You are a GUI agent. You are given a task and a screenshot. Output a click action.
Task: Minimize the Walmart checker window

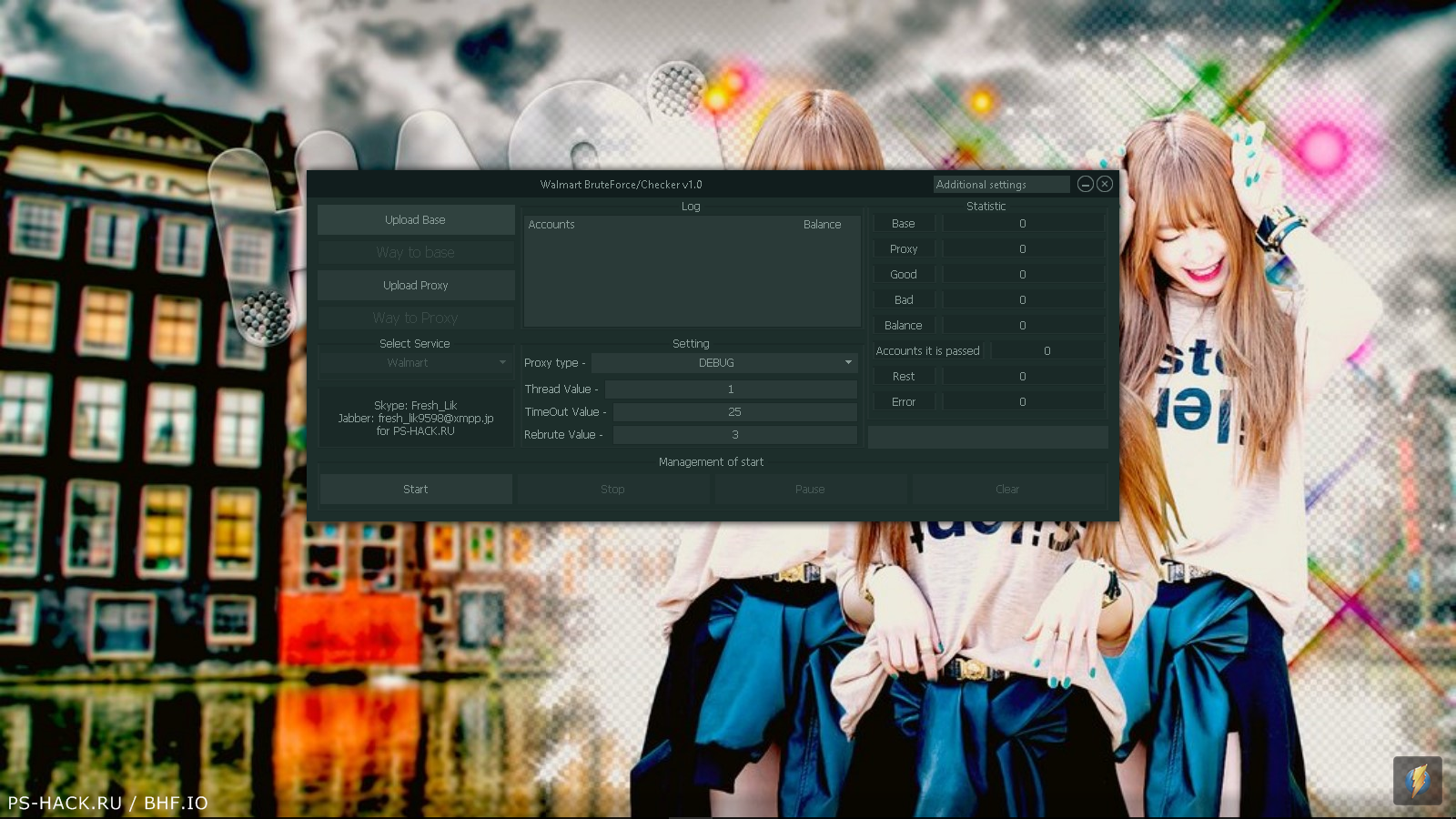[x=1085, y=184]
